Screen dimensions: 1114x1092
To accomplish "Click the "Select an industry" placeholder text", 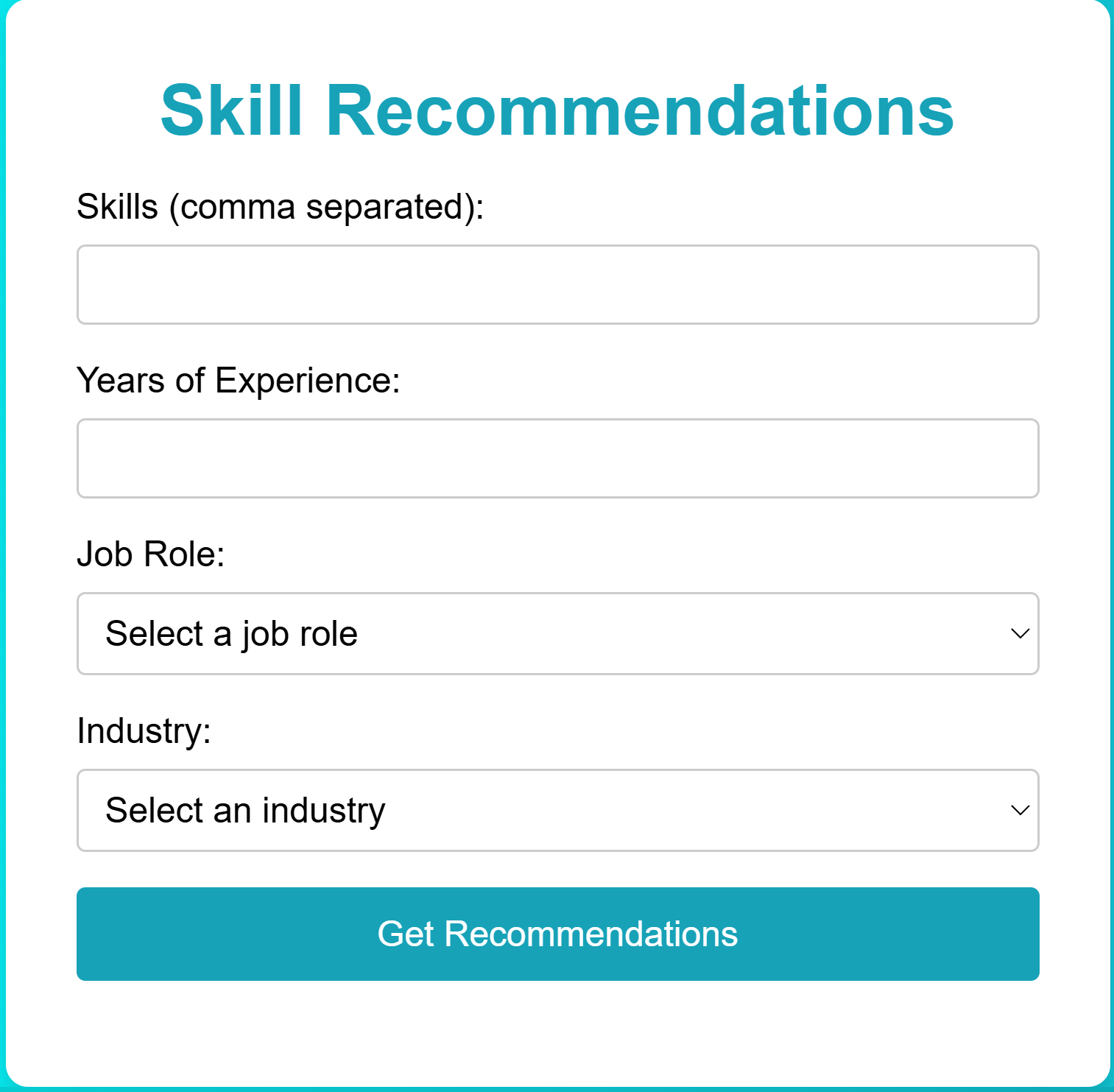I will pyautogui.click(x=245, y=811).
